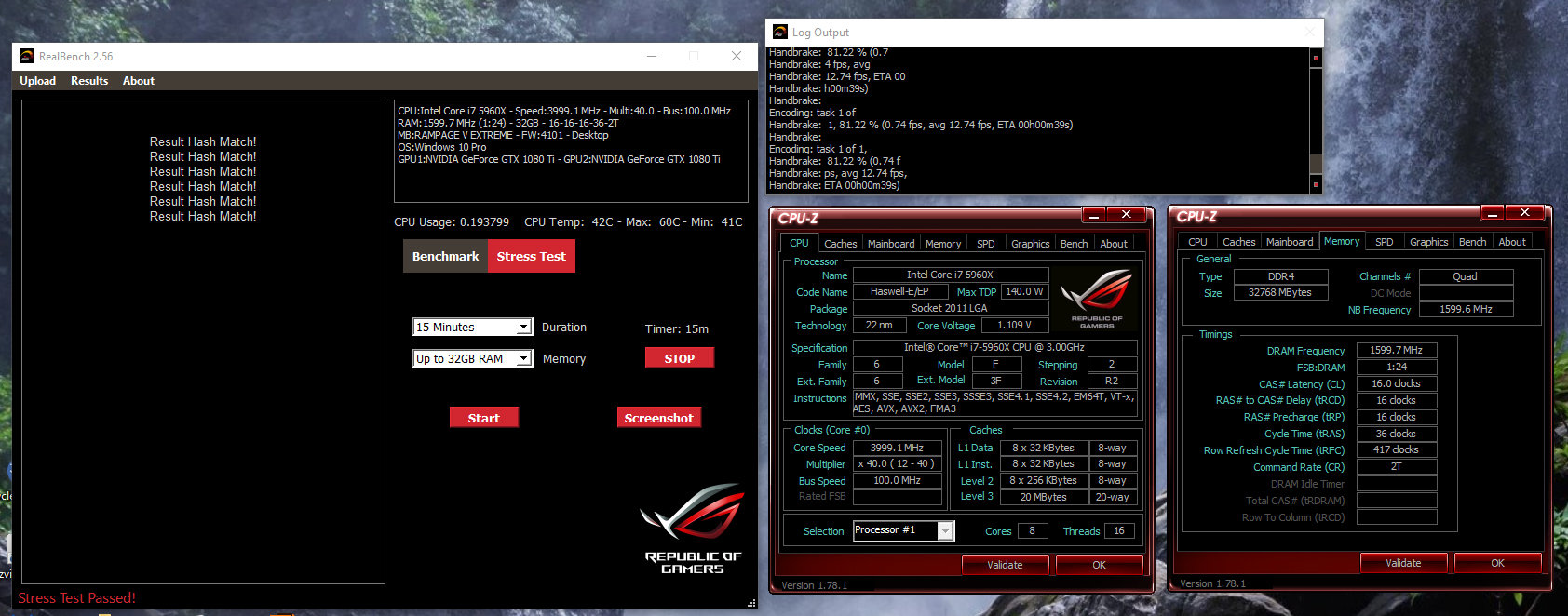
Task: Switch to the Benchmark tab
Action: [x=445, y=256]
